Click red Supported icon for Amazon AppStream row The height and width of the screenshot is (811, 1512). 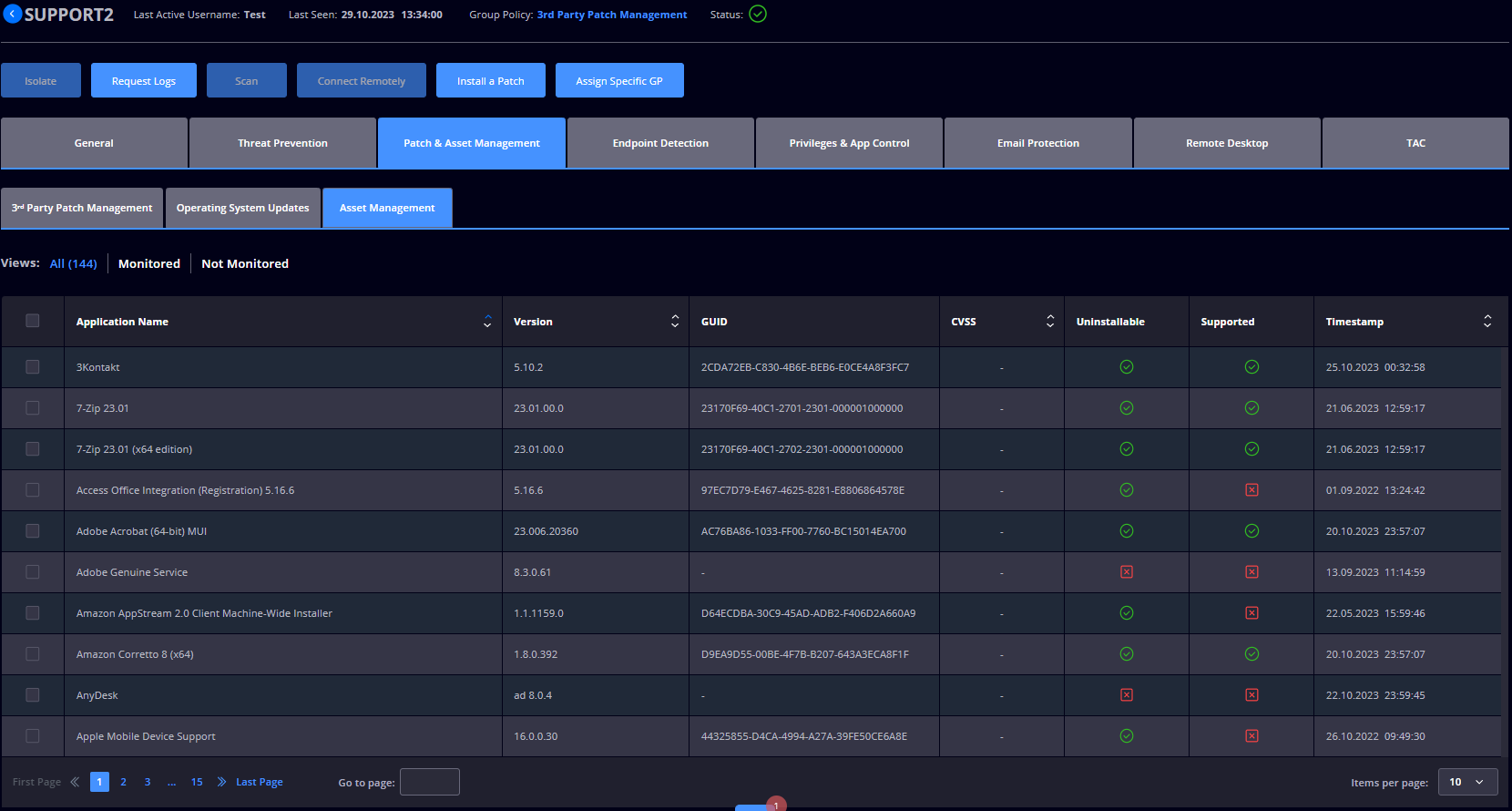click(1251, 613)
